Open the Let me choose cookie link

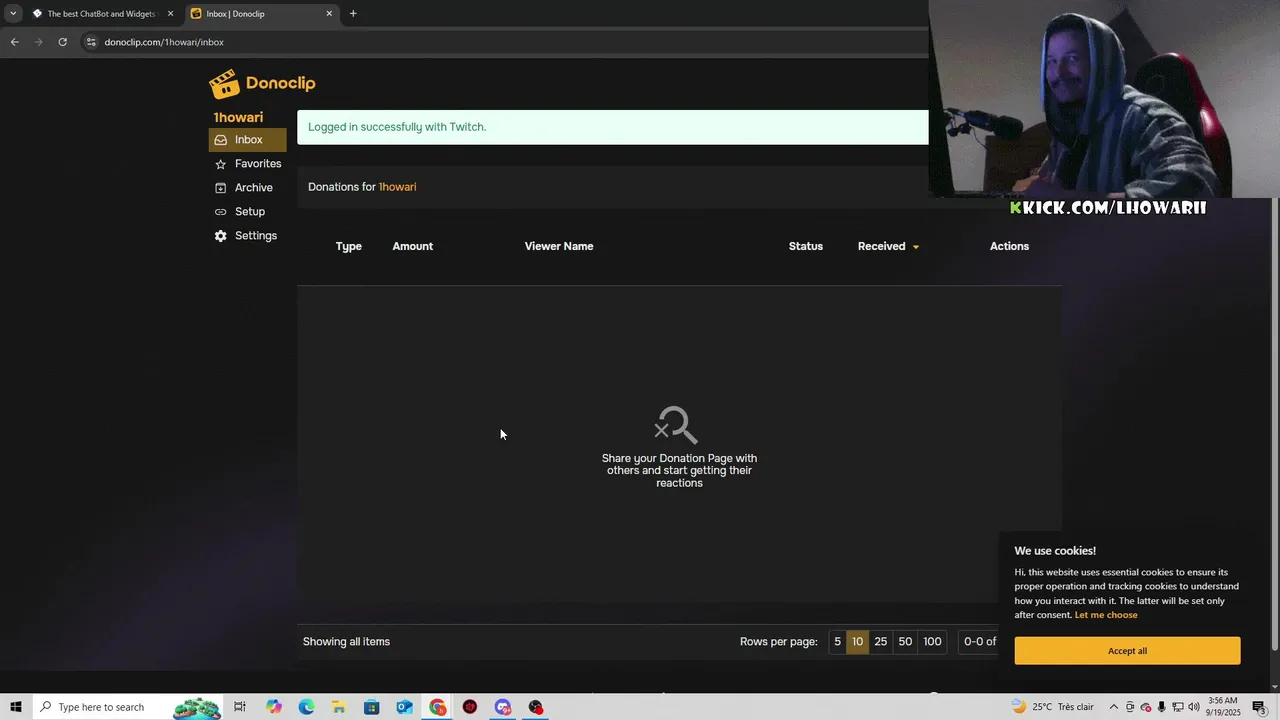(x=1106, y=615)
